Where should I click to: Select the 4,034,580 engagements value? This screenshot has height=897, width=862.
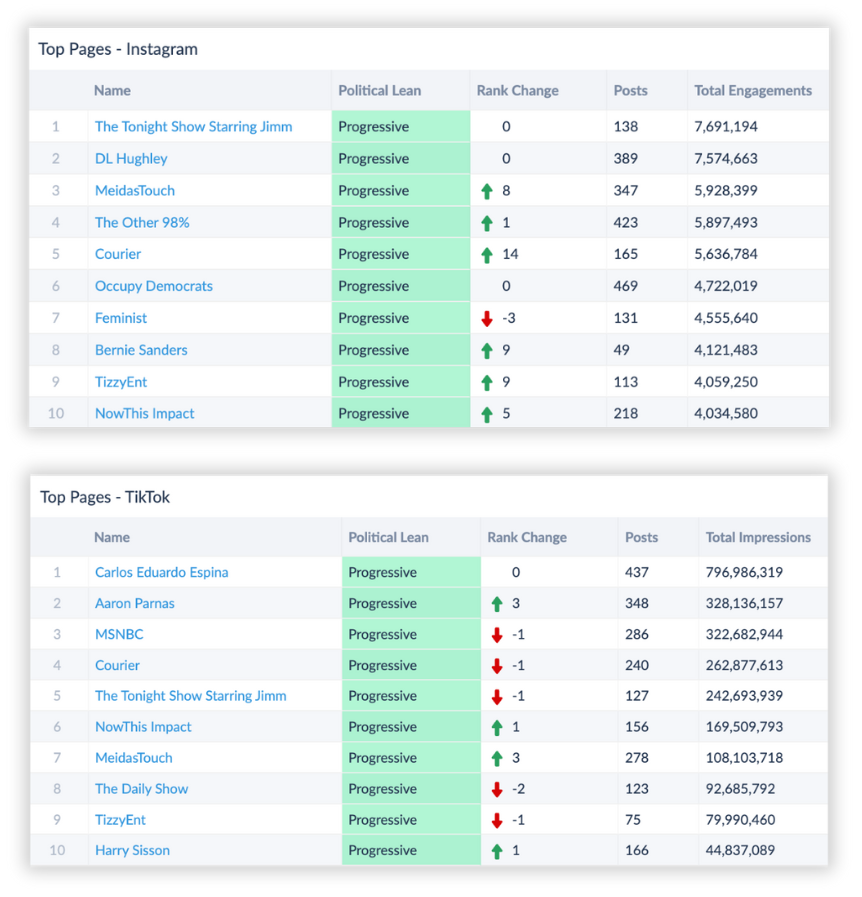click(x=726, y=414)
